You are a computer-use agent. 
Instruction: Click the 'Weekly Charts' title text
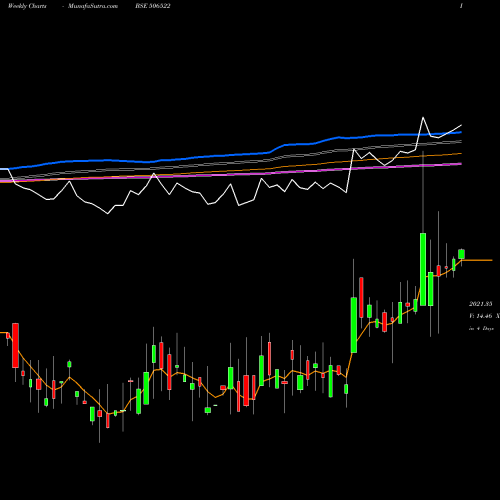[x=27, y=6]
